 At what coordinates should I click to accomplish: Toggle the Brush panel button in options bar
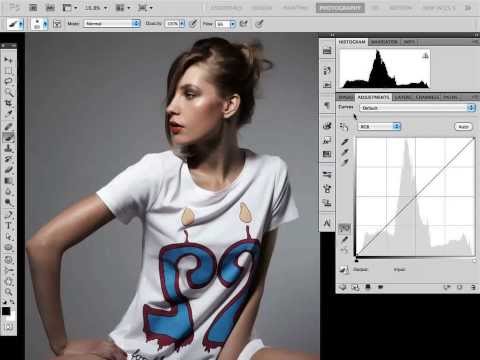57,24
